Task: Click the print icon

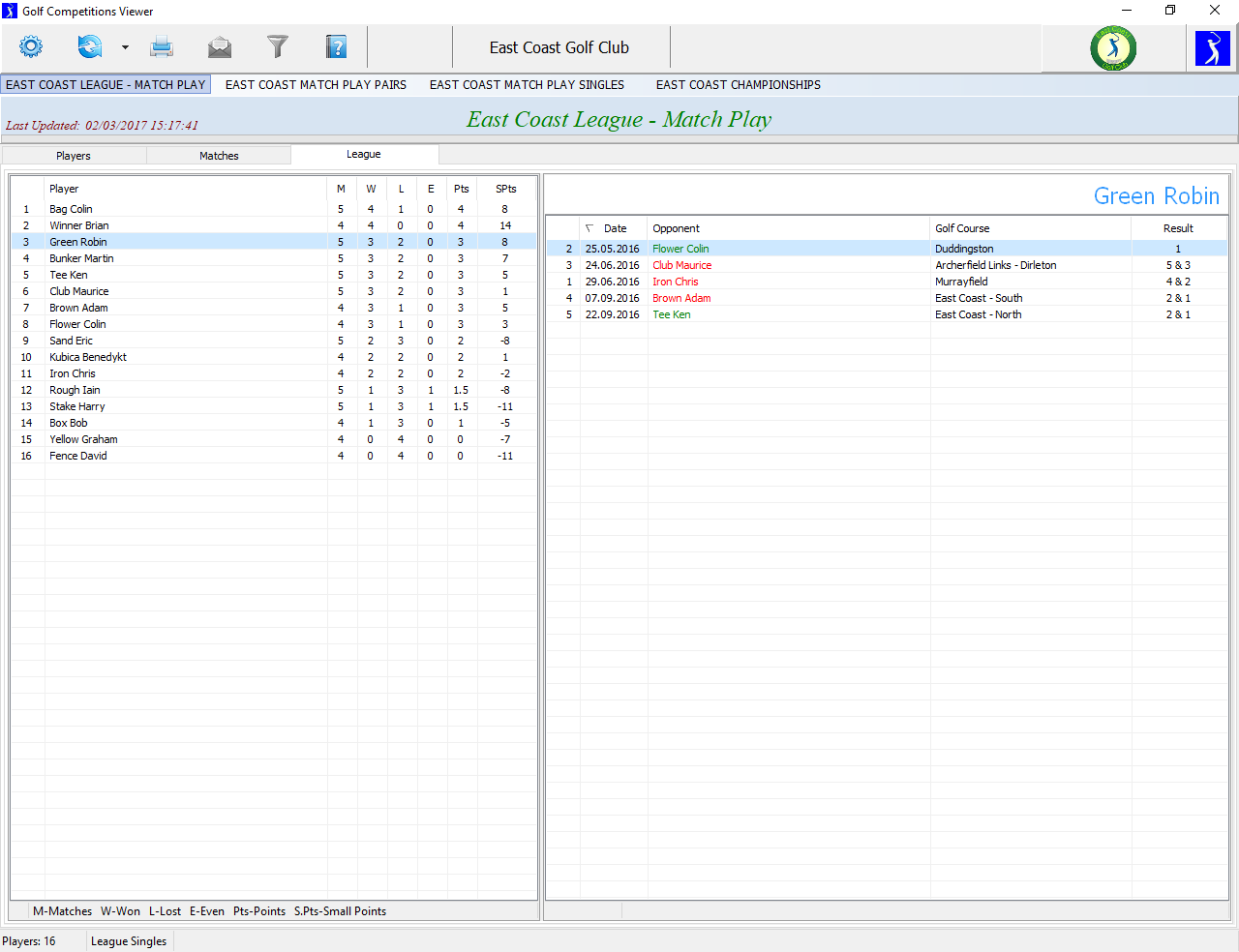Action: (162, 46)
